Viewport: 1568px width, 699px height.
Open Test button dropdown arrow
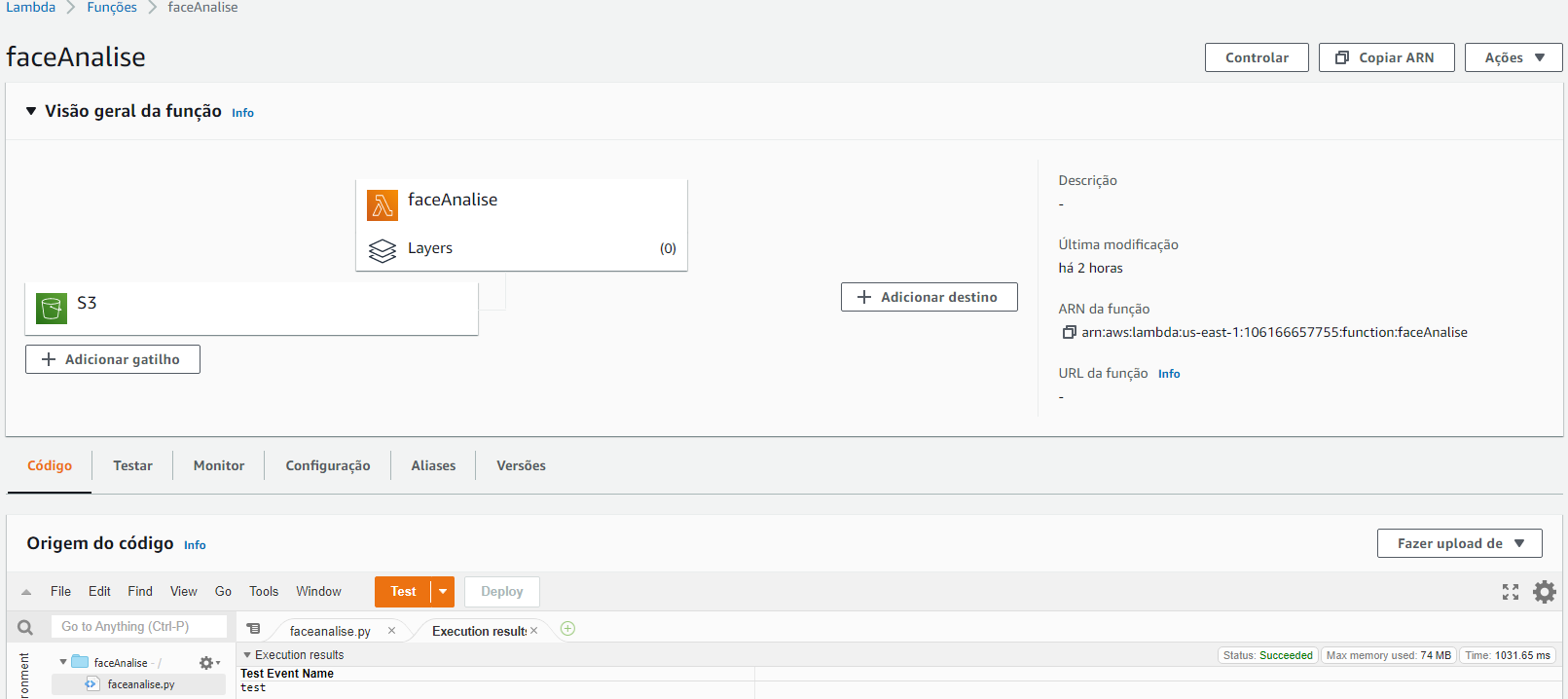(x=443, y=592)
